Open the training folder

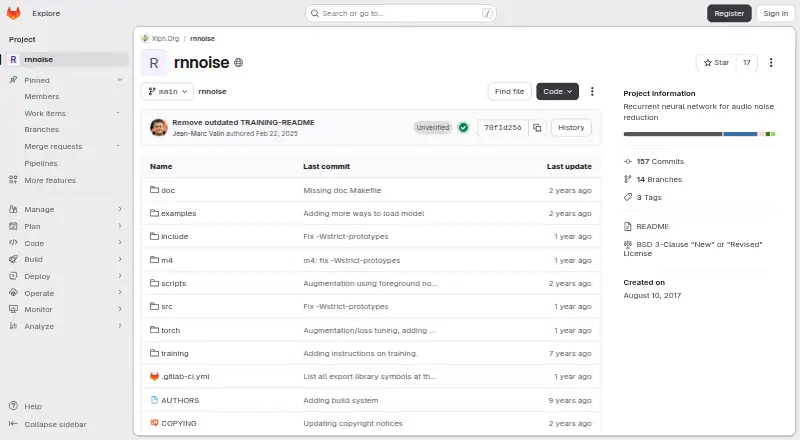(x=174, y=353)
